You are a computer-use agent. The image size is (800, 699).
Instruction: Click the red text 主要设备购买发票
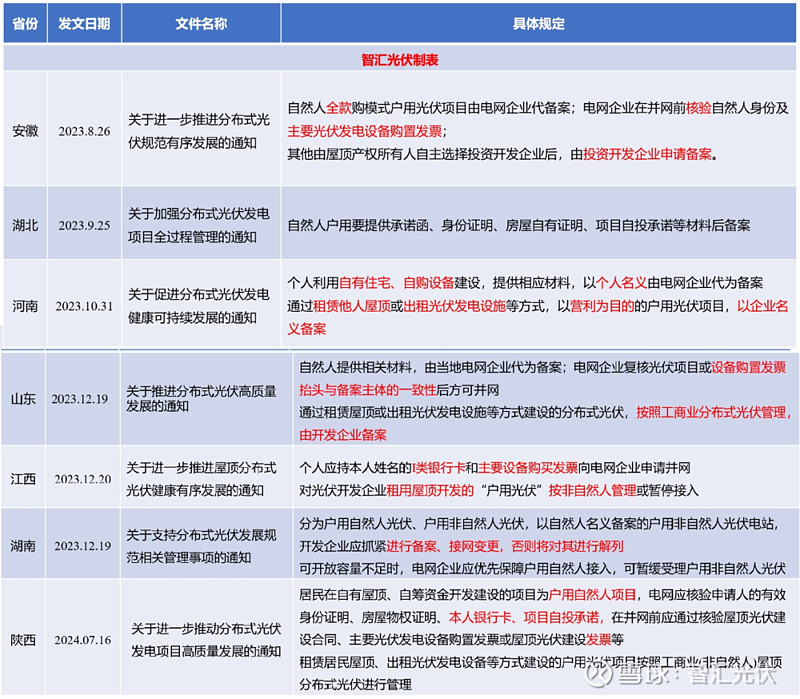coord(528,467)
